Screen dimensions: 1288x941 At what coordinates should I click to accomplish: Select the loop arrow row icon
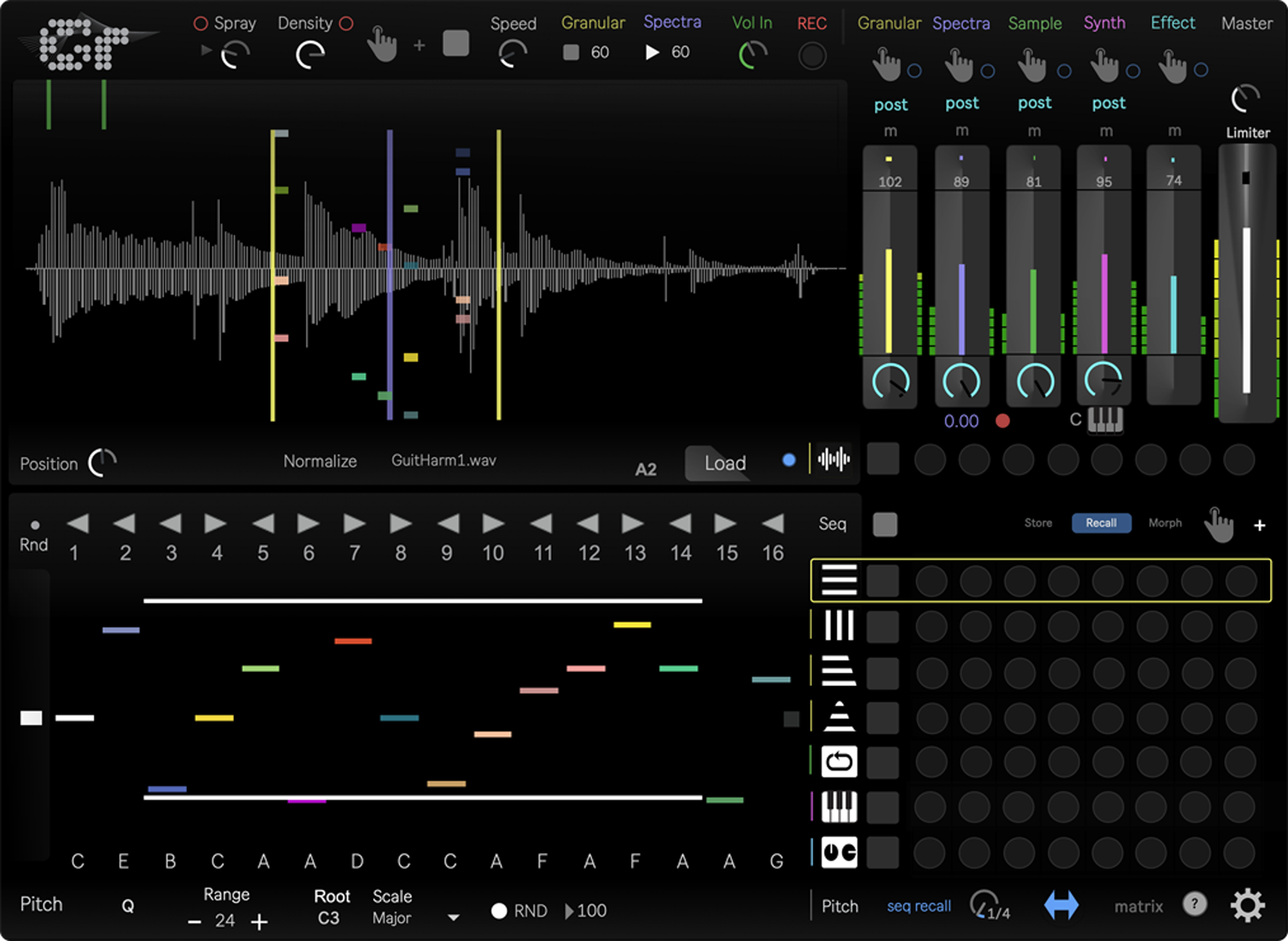(x=839, y=762)
